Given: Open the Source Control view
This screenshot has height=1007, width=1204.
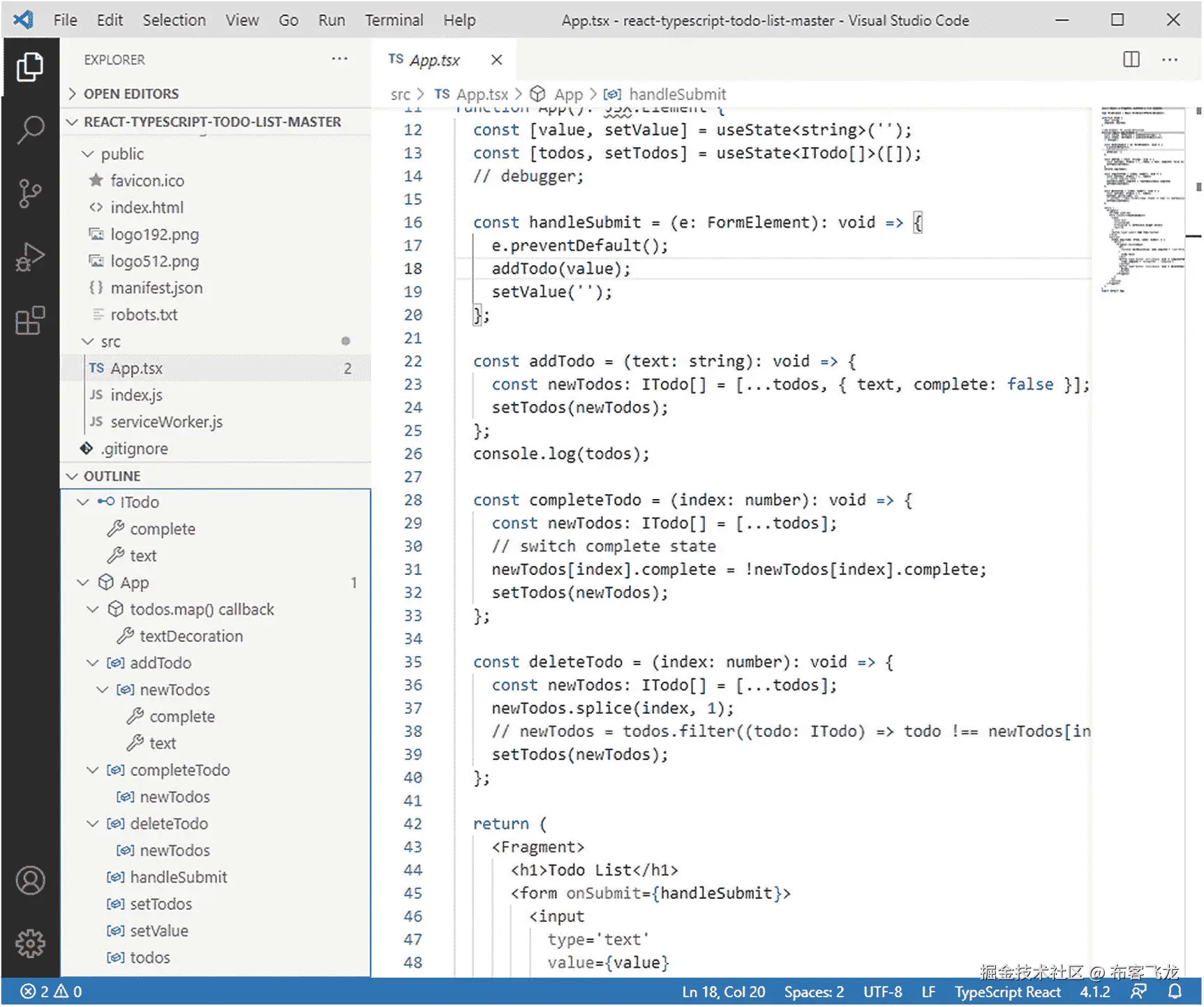Looking at the screenshot, I should pos(30,193).
